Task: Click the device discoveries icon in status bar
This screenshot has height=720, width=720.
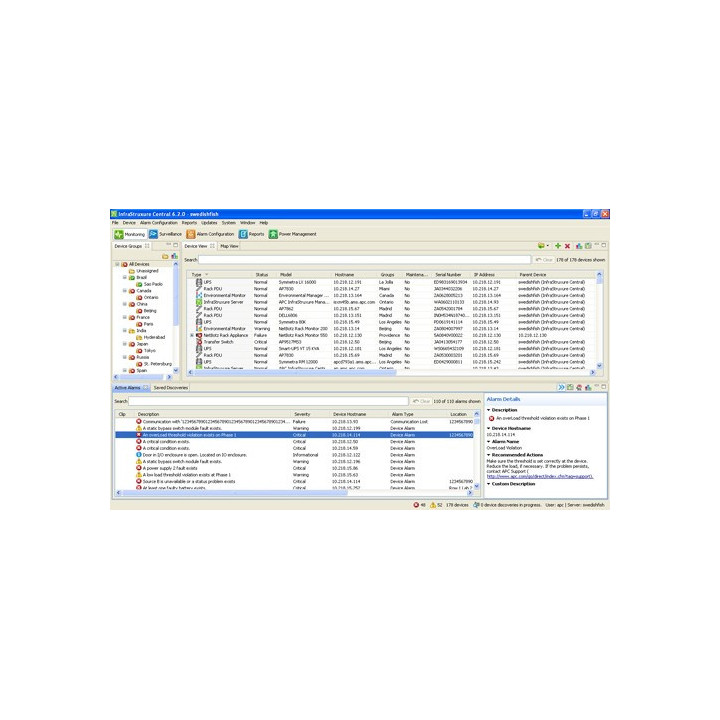Action: point(476,505)
